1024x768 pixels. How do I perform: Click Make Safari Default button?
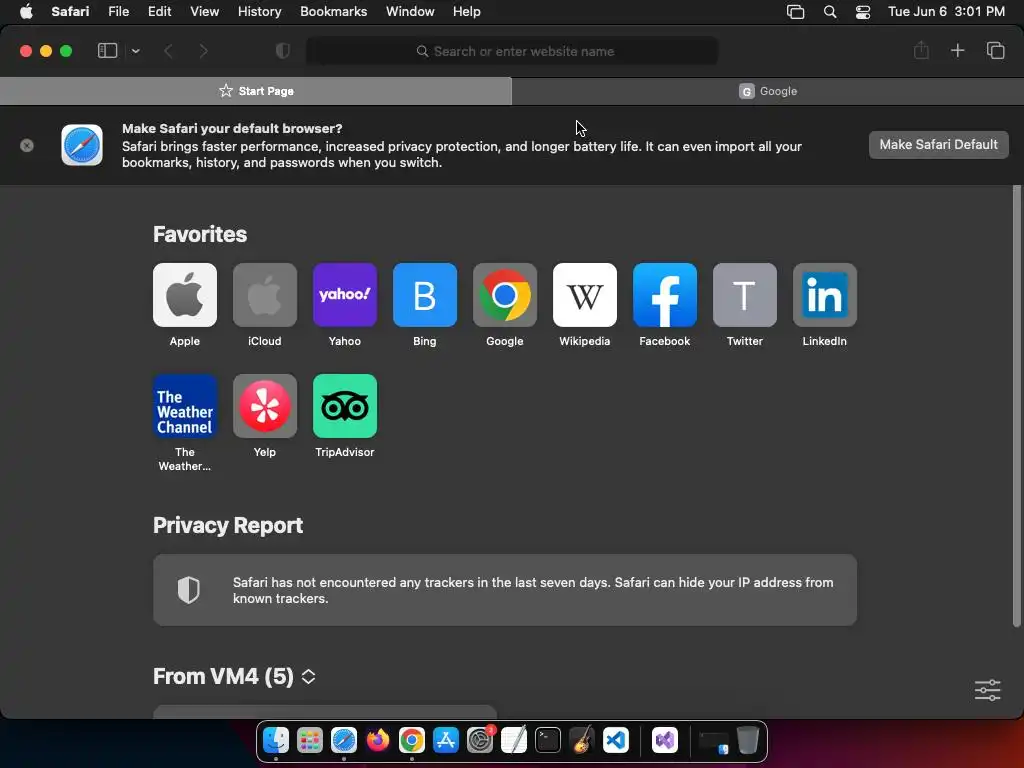click(938, 144)
